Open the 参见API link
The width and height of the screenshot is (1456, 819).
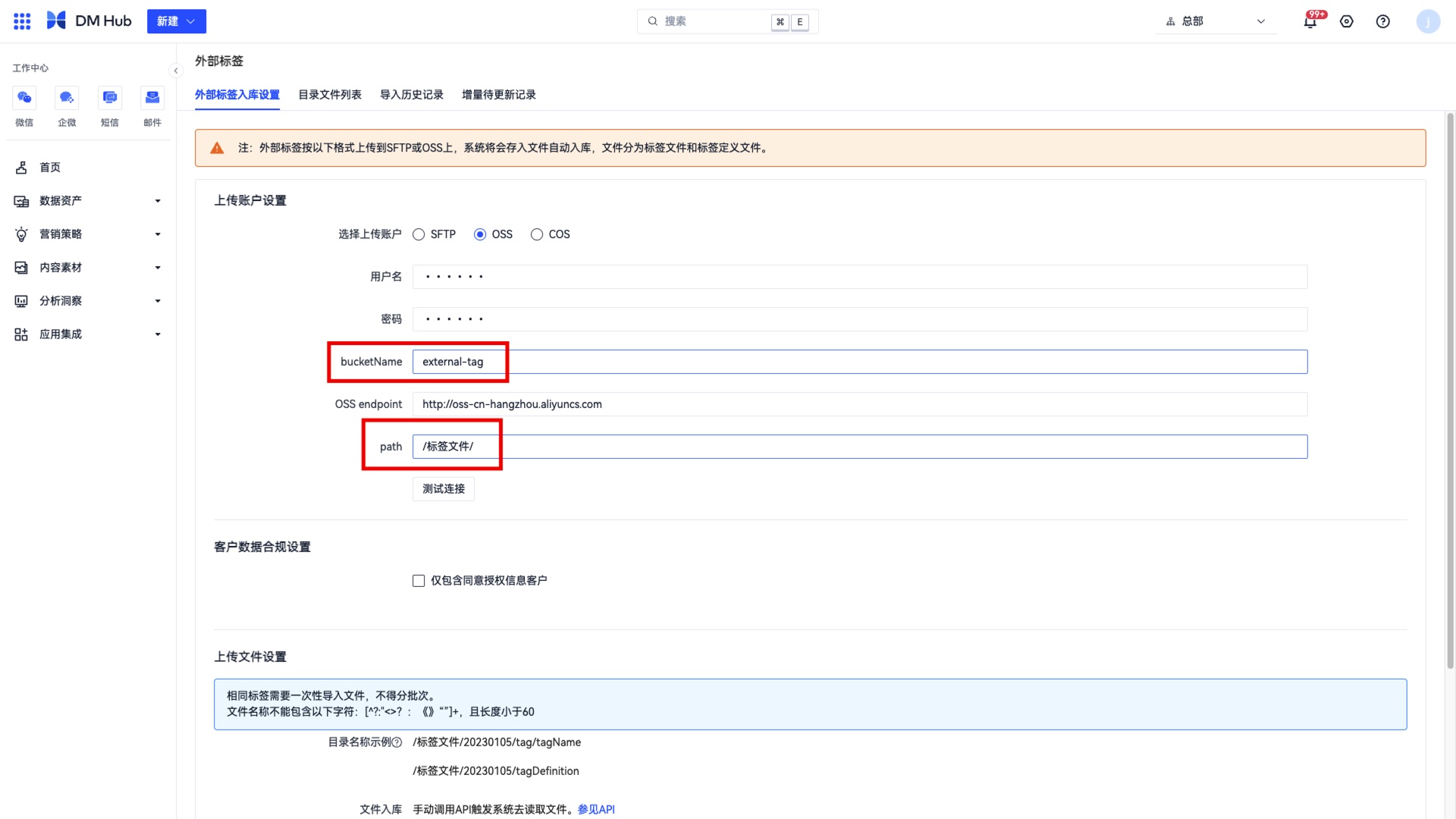tap(596, 809)
